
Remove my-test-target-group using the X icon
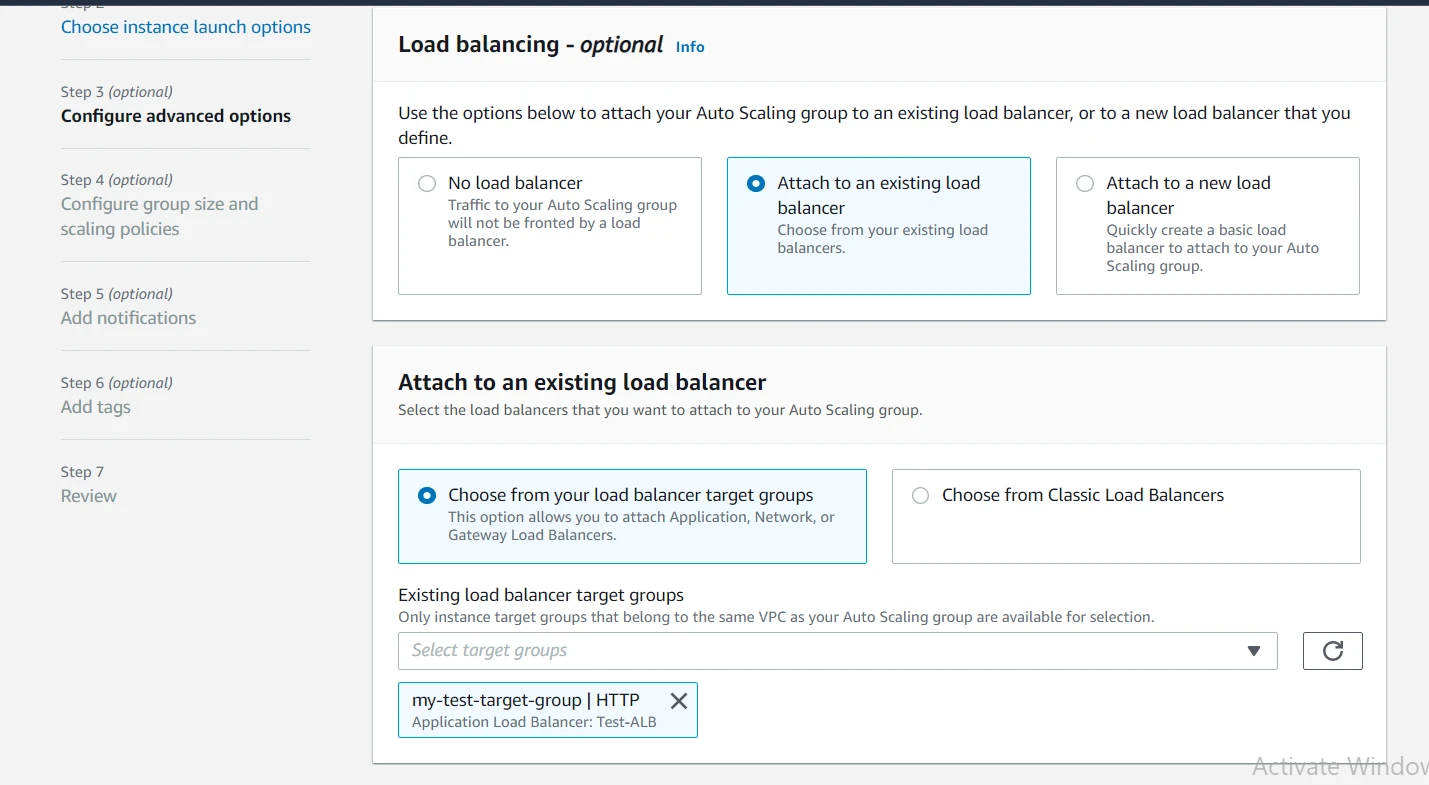[x=678, y=700]
